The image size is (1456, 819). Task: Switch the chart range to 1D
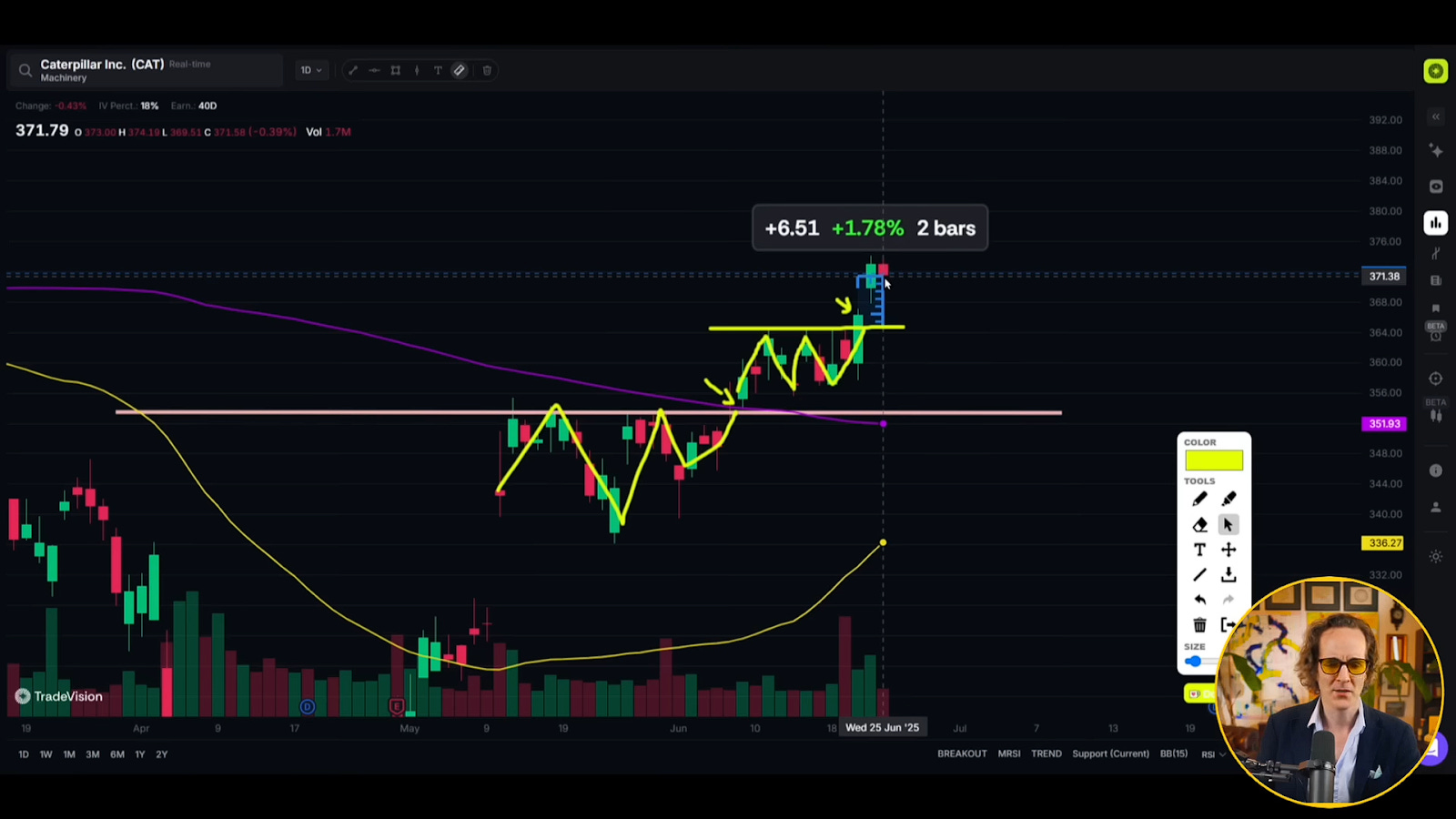(24, 754)
